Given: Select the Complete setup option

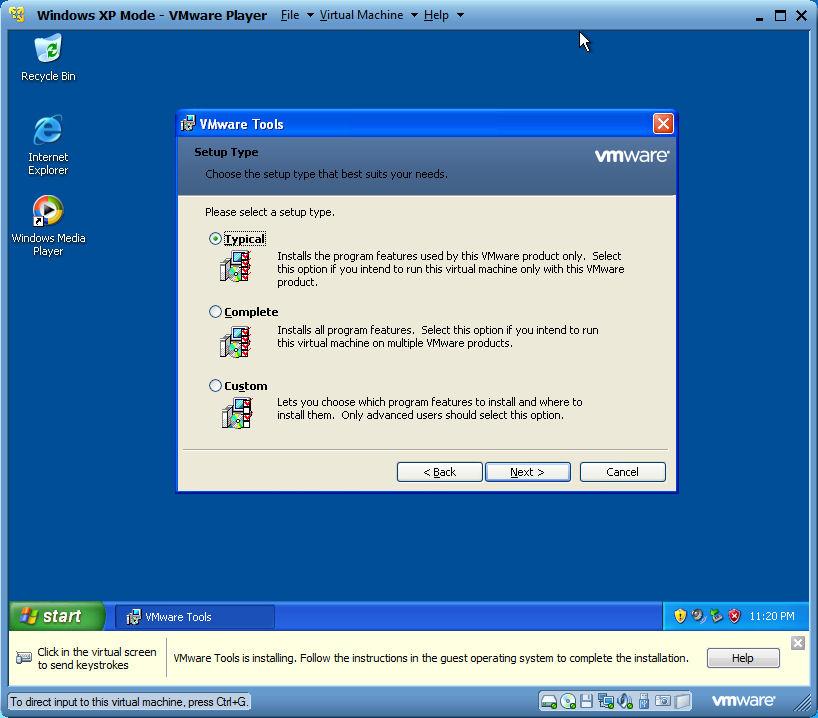Looking at the screenshot, I should point(215,312).
